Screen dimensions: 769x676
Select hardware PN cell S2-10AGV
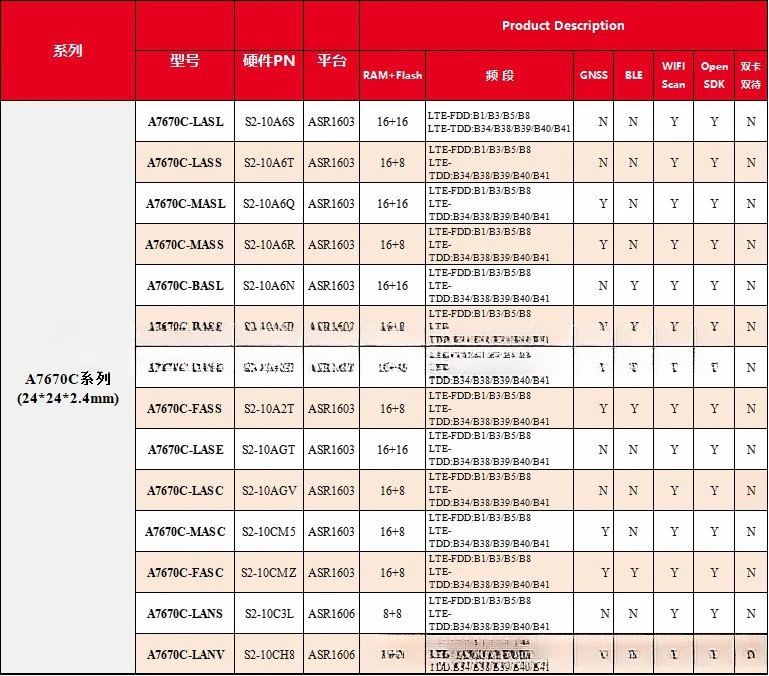coord(269,491)
